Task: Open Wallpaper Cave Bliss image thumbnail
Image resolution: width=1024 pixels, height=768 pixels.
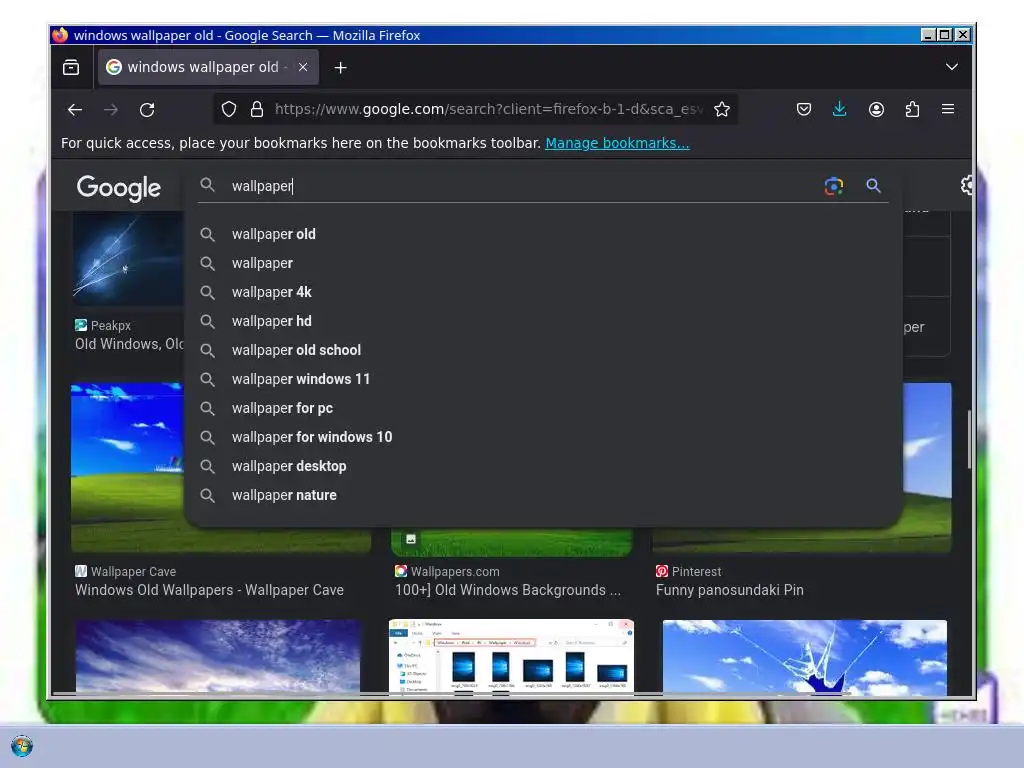Action: click(x=127, y=467)
